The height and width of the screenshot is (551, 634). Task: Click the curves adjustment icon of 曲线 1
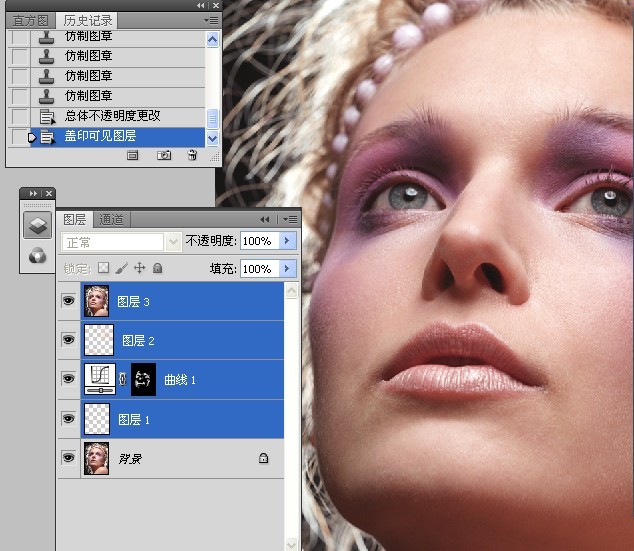click(x=100, y=379)
